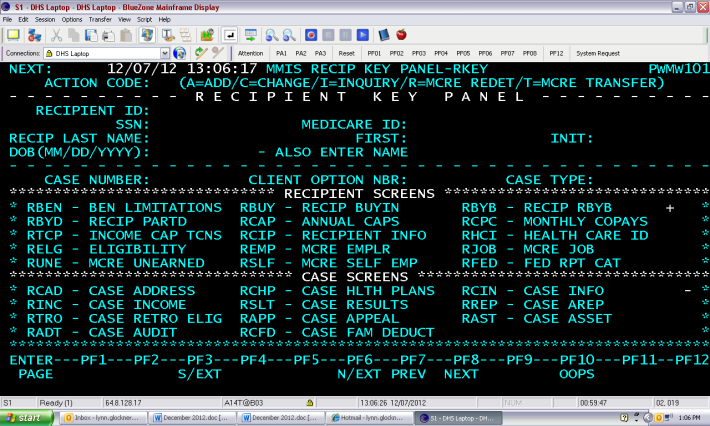Click the screen transfer green arrow icon
Image resolution: width=710 pixels, height=426 pixels.
[x=250, y=35]
